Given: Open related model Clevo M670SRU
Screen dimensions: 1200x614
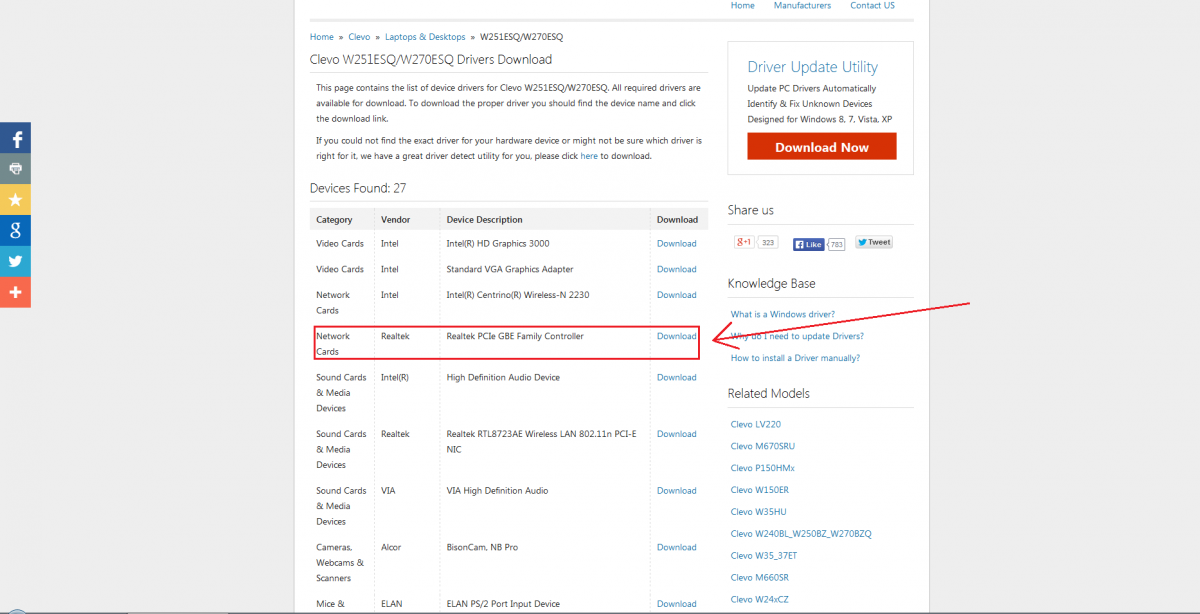Looking at the screenshot, I should pyautogui.click(x=763, y=446).
